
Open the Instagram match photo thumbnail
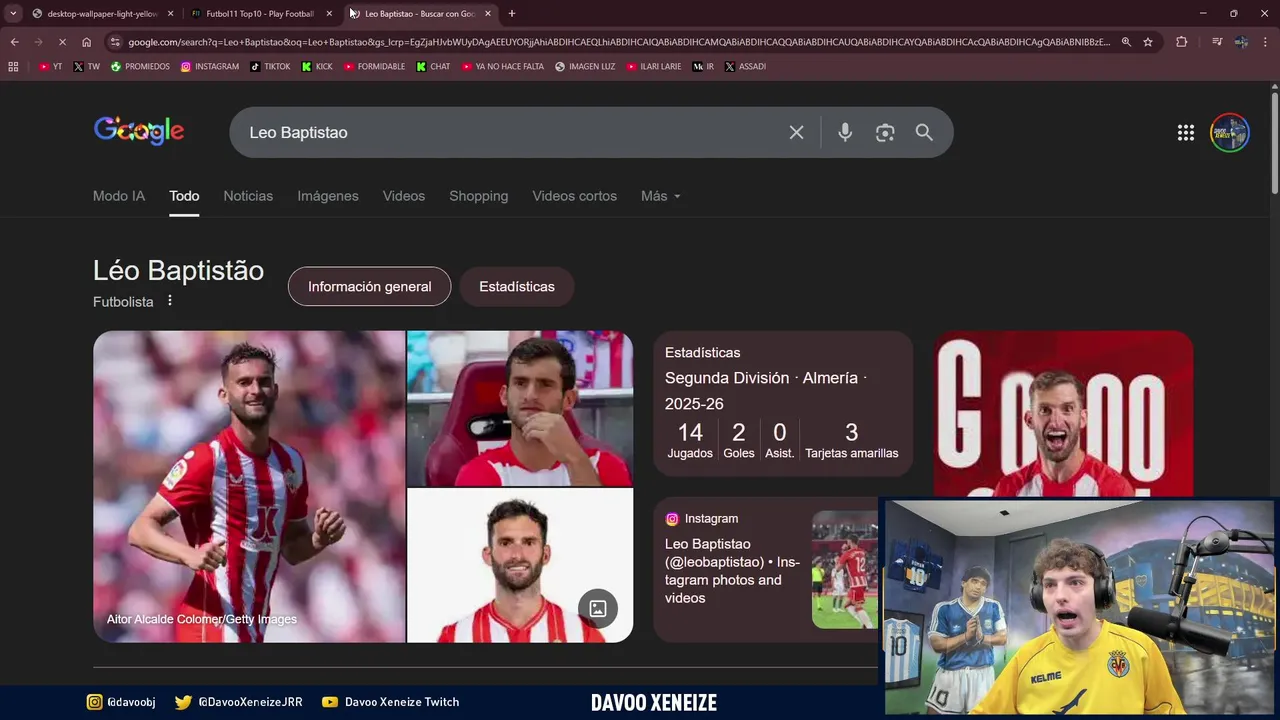click(x=845, y=570)
